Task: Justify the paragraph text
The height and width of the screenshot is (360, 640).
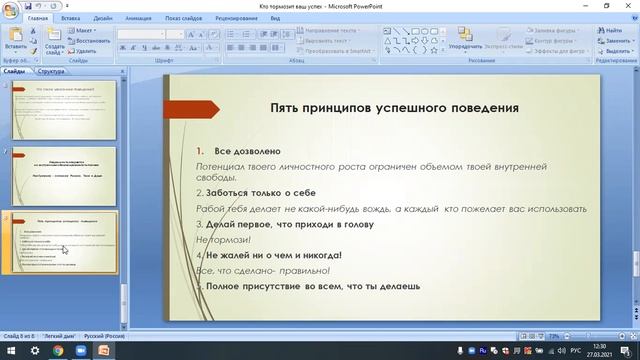Action: click(x=263, y=48)
